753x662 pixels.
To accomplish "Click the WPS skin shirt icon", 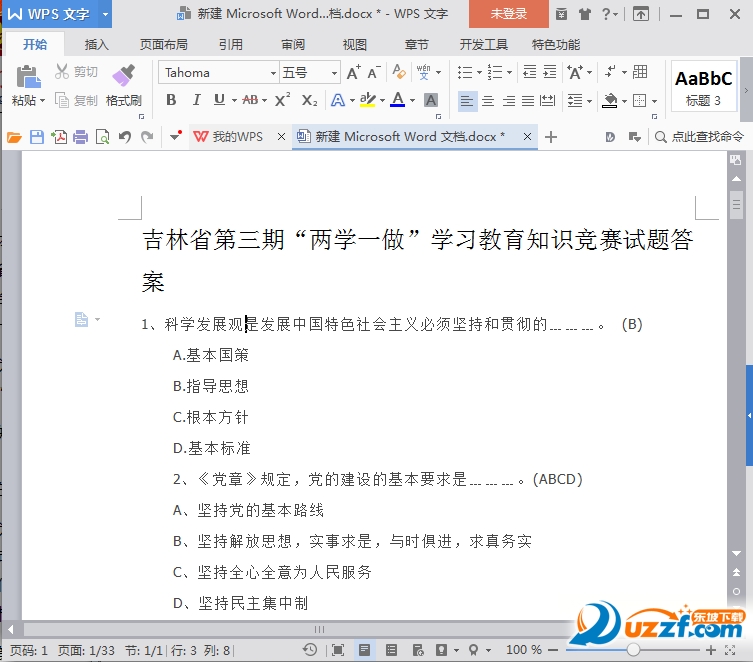I will [x=584, y=14].
